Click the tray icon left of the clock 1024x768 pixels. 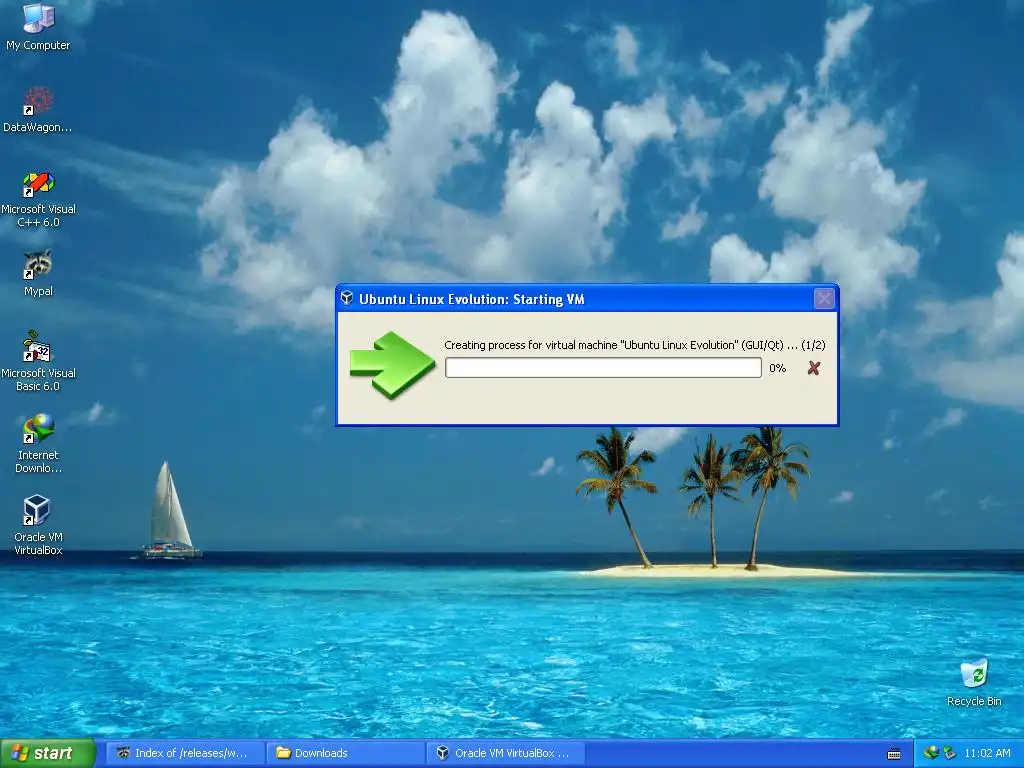[950, 753]
